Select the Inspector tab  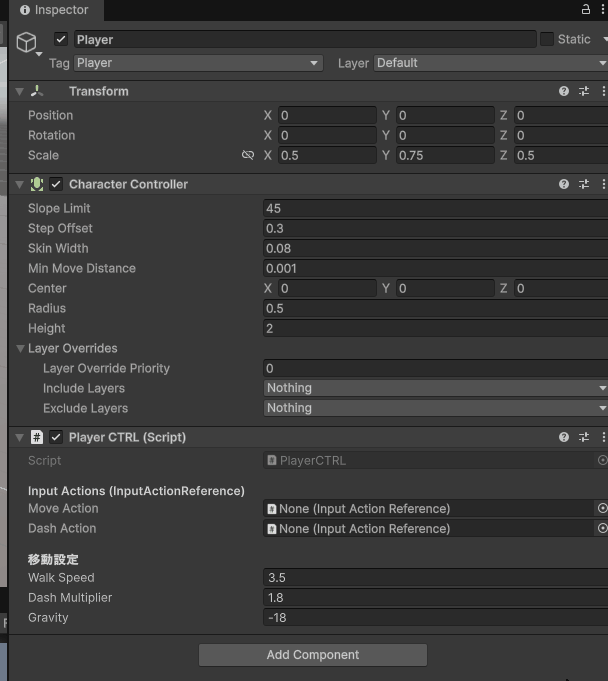[x=54, y=10]
